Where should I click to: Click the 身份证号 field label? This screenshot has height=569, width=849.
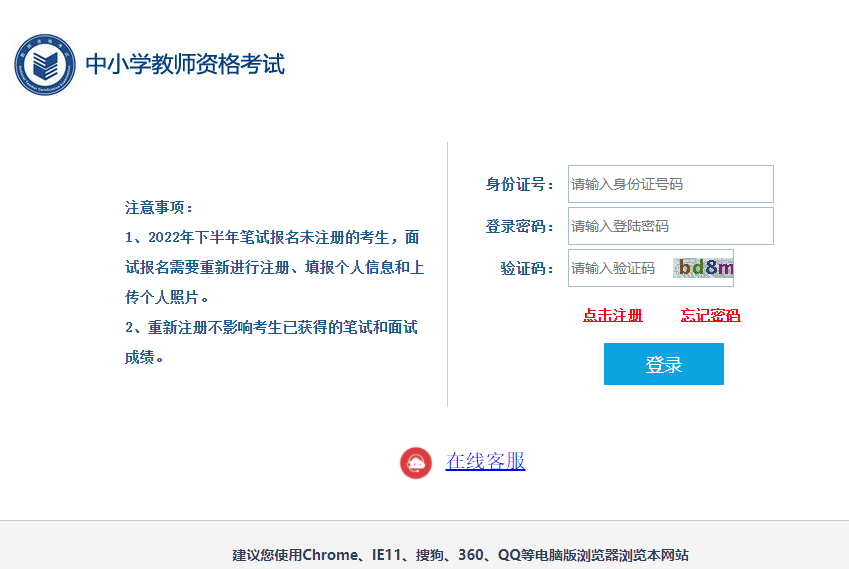[x=520, y=184]
